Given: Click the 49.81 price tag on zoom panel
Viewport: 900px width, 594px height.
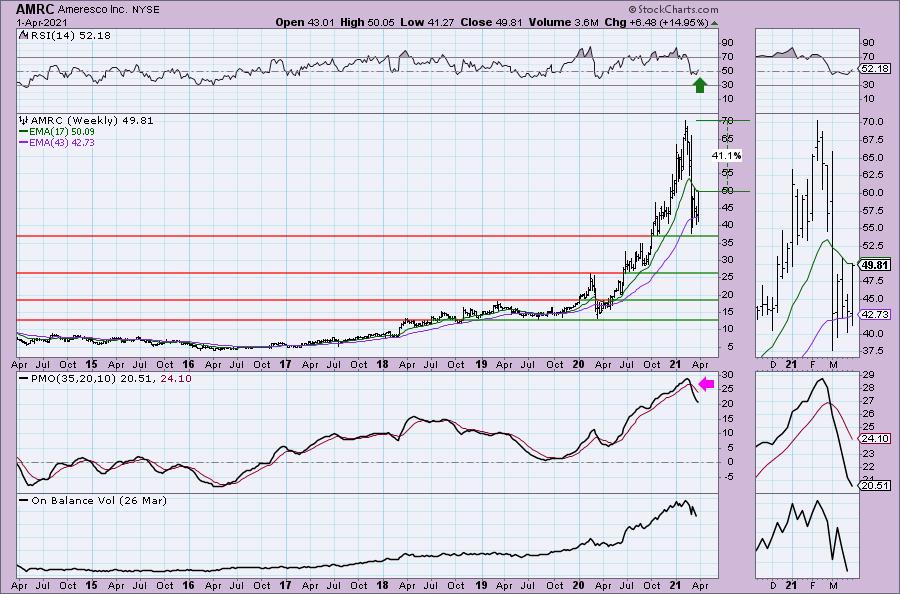Looking at the screenshot, I should point(875,265).
